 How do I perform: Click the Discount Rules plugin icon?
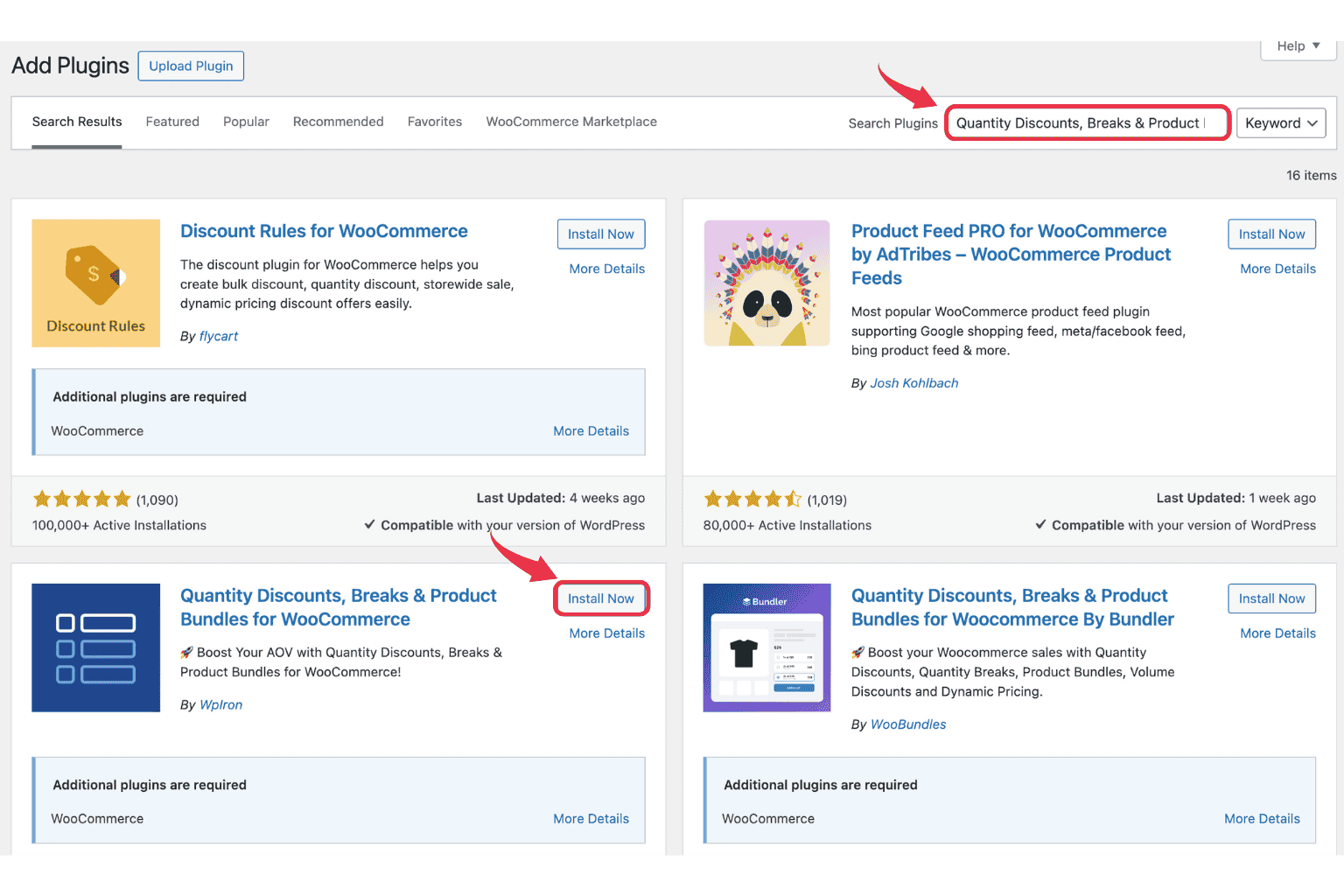click(96, 283)
